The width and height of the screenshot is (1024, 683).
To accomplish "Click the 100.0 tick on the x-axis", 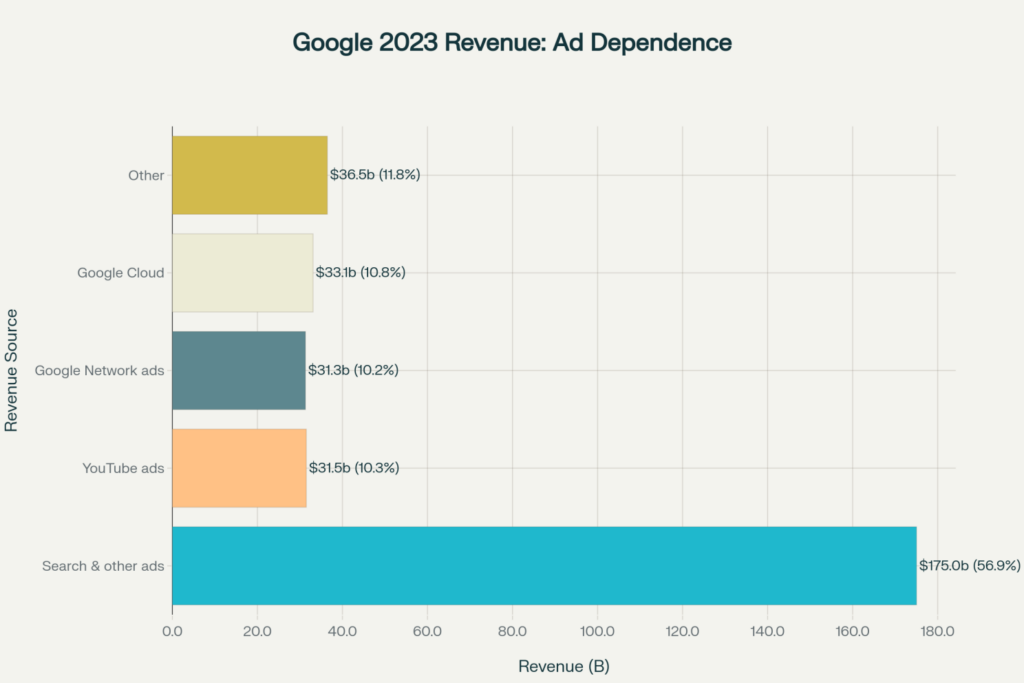I will [x=597, y=631].
